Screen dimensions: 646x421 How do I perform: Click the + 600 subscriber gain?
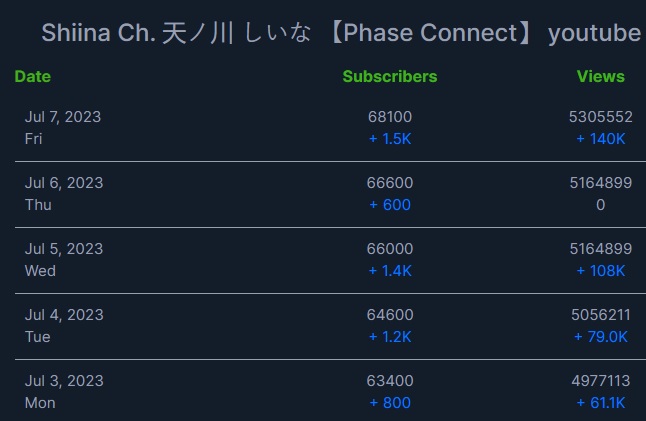coord(390,205)
